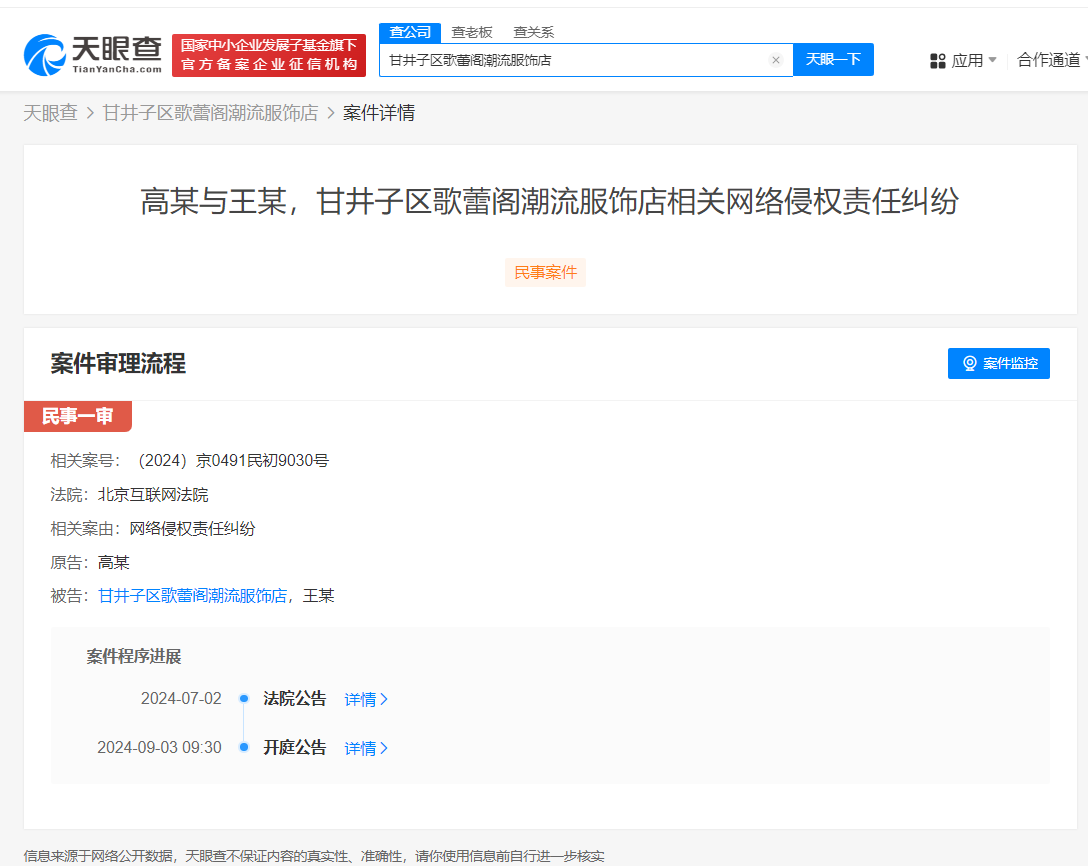
Task: Switch to the 查关系 search tab
Action: click(534, 32)
